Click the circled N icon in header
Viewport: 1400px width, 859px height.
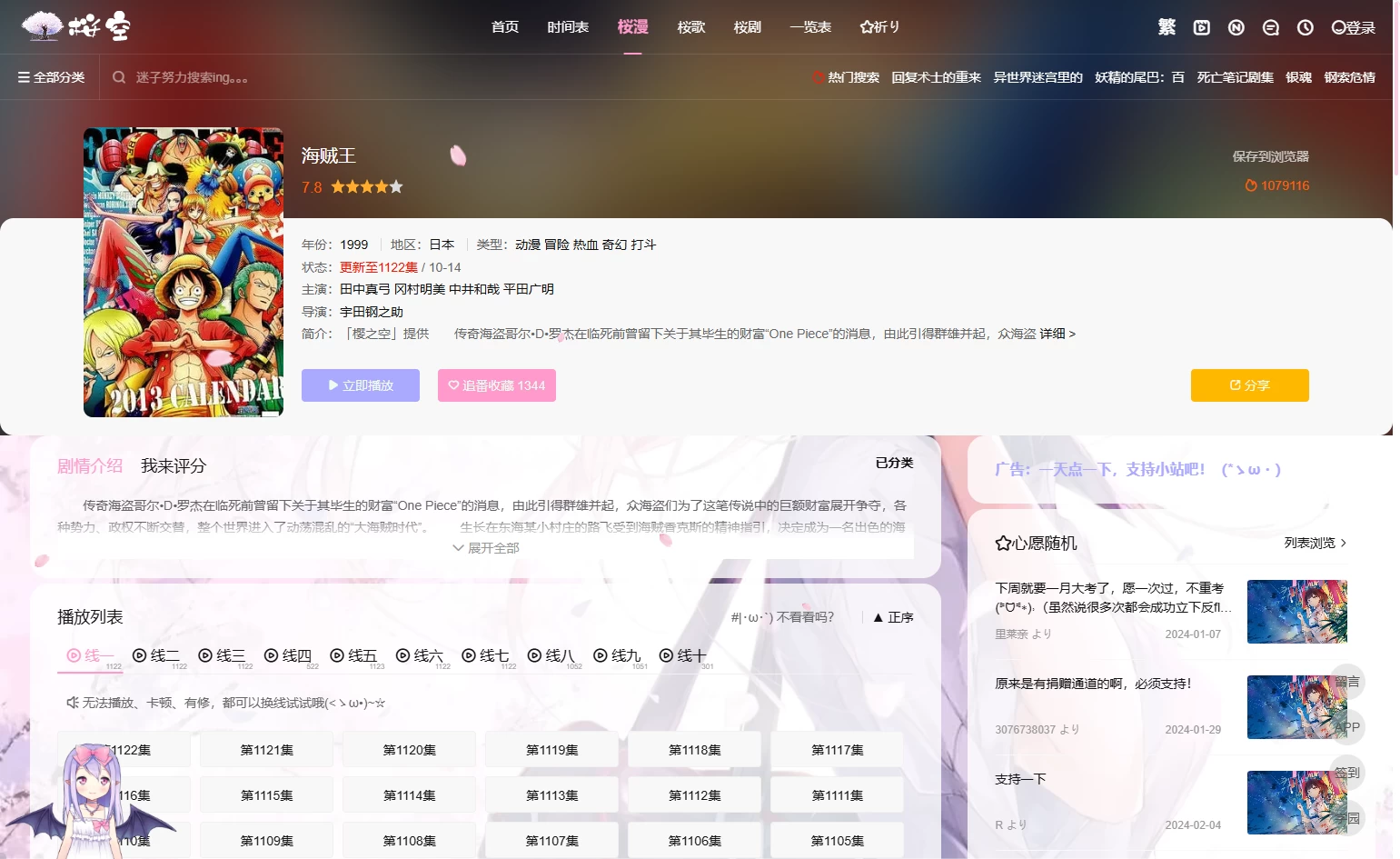coord(1236,27)
